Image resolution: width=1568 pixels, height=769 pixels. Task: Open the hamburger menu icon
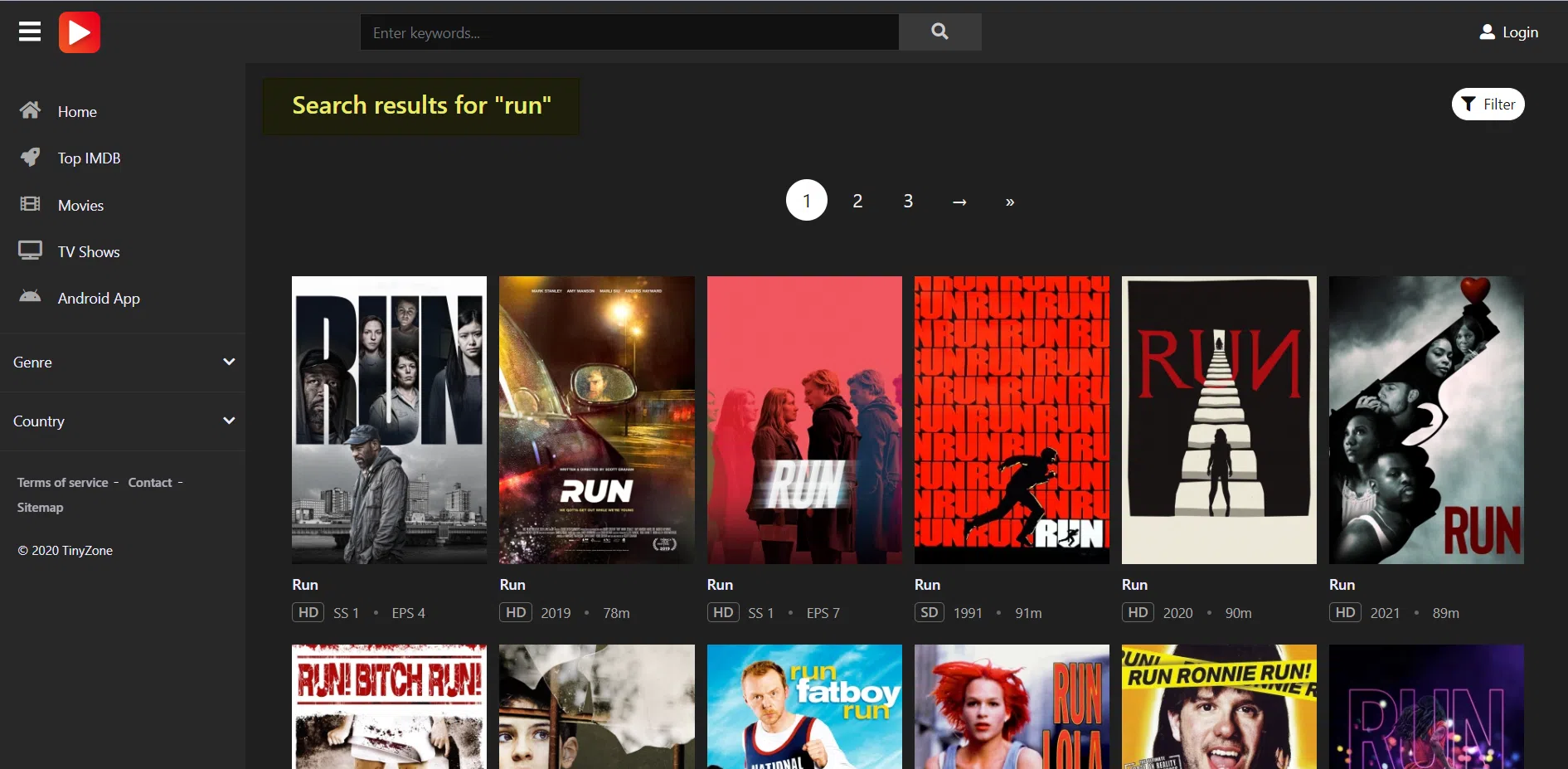[30, 32]
